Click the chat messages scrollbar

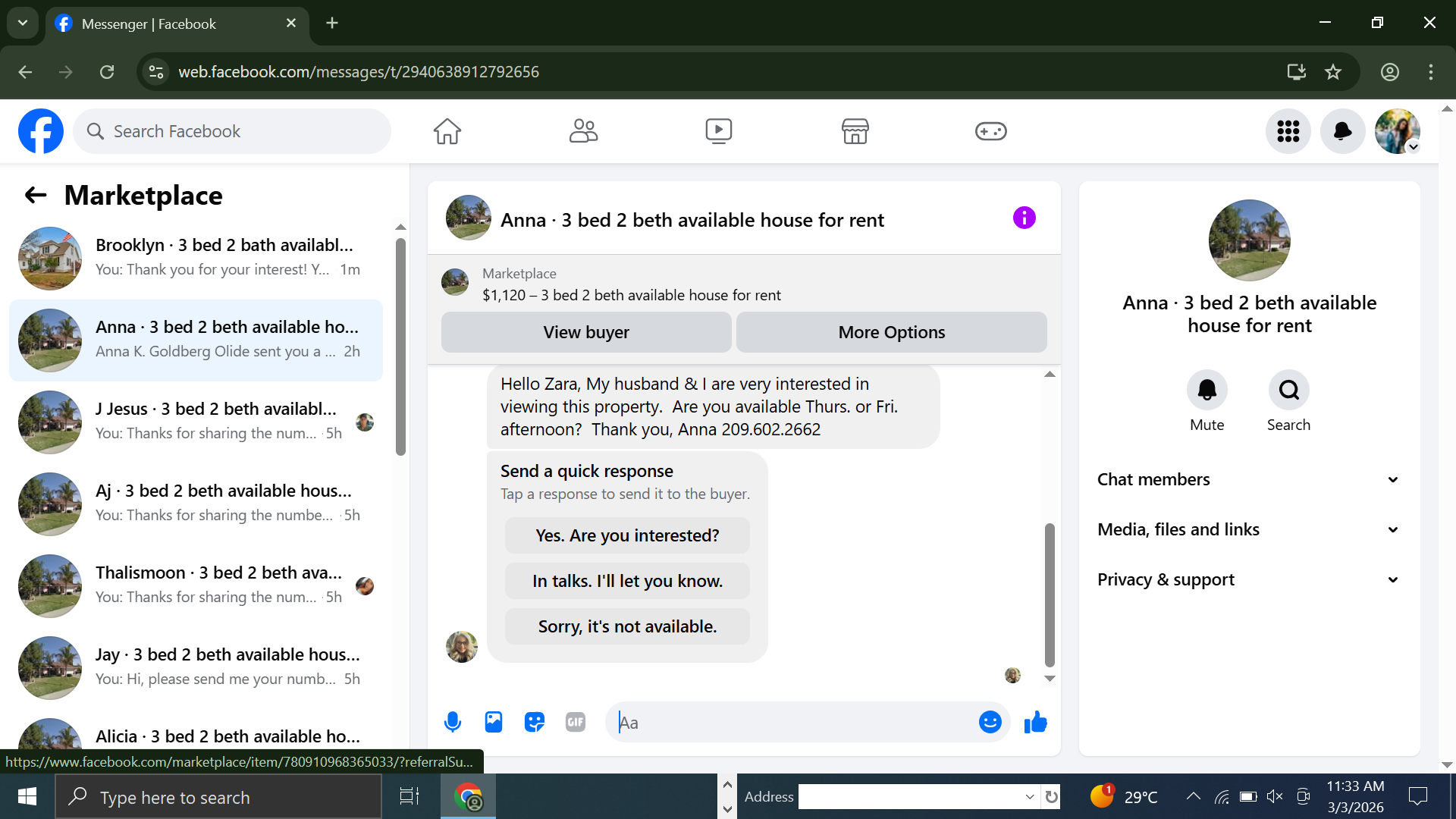[1050, 595]
